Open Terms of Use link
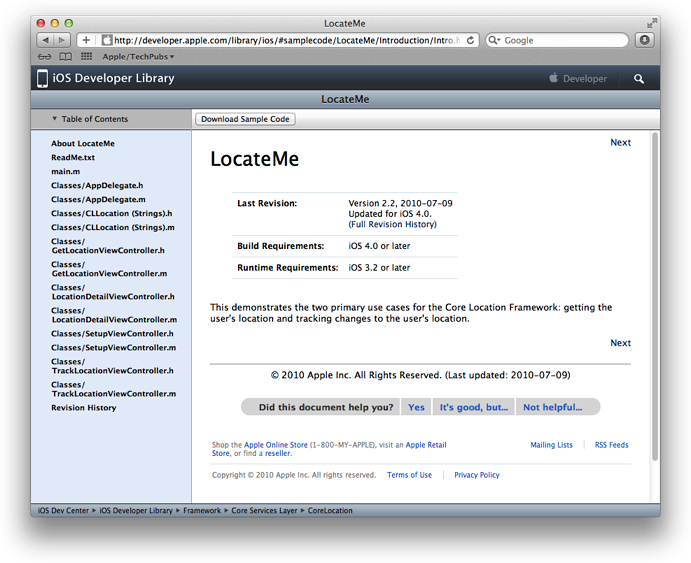The height and width of the screenshot is (563, 691). [409, 475]
